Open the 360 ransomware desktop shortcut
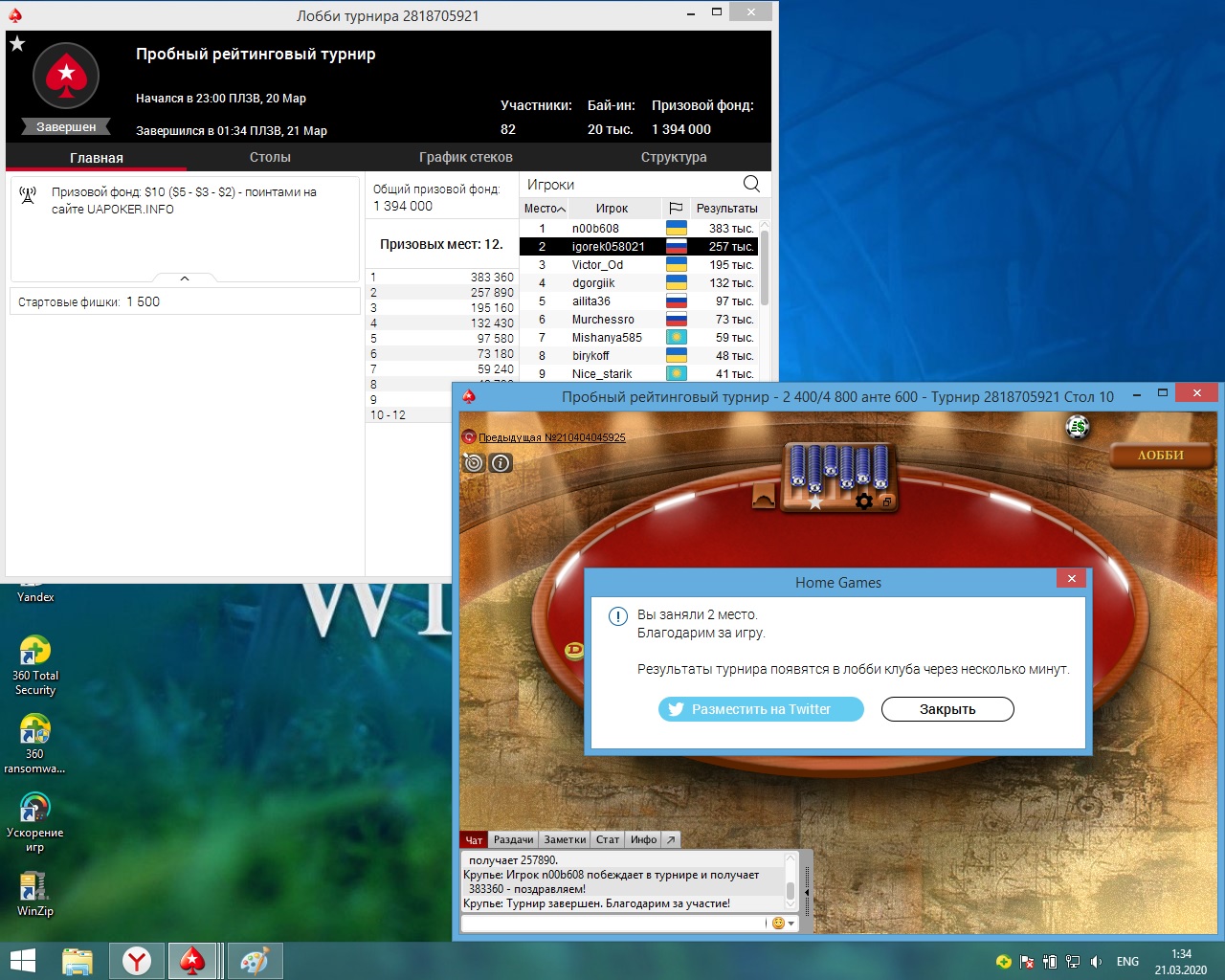 pyautogui.click(x=35, y=745)
